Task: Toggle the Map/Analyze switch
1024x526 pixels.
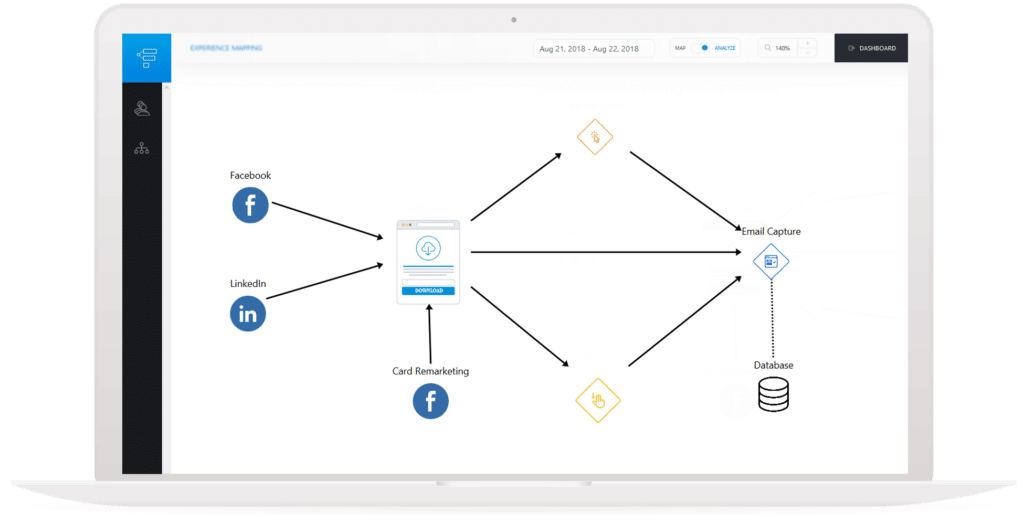Action: 700,48
